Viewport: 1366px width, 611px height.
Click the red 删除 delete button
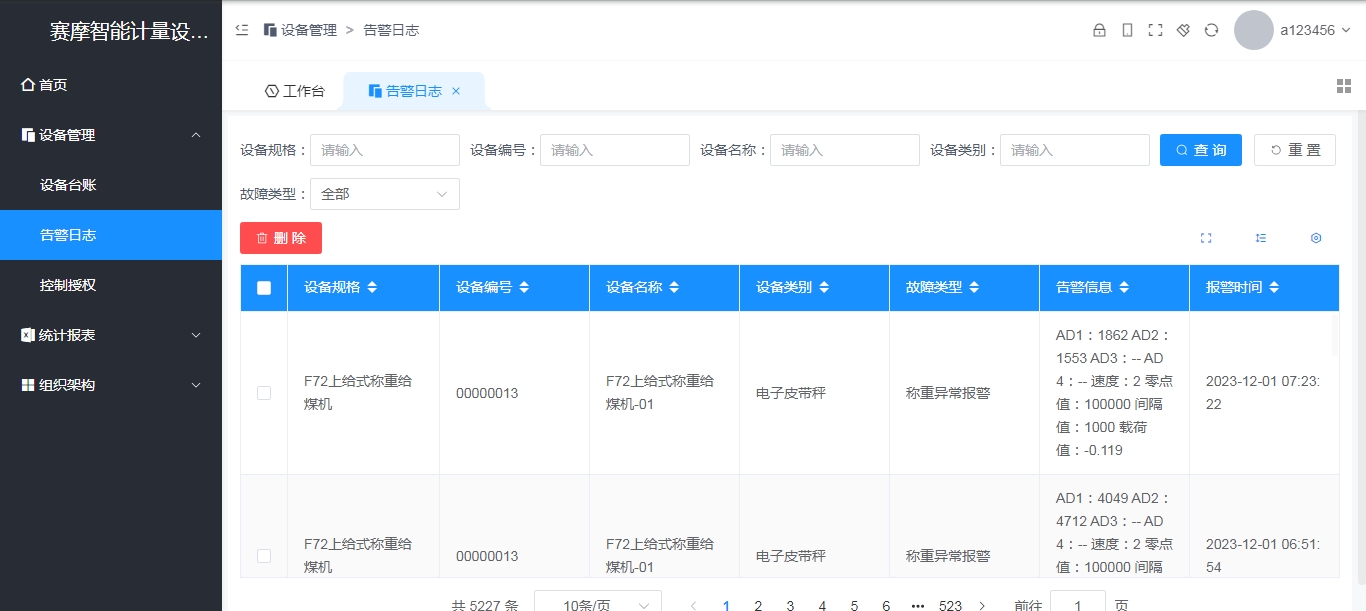click(x=281, y=237)
